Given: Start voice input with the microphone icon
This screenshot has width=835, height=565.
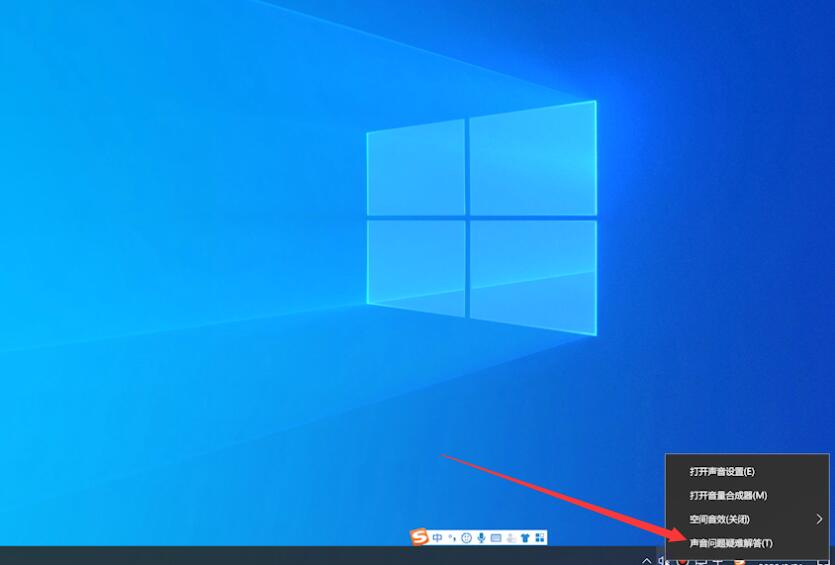Looking at the screenshot, I should [x=481, y=538].
